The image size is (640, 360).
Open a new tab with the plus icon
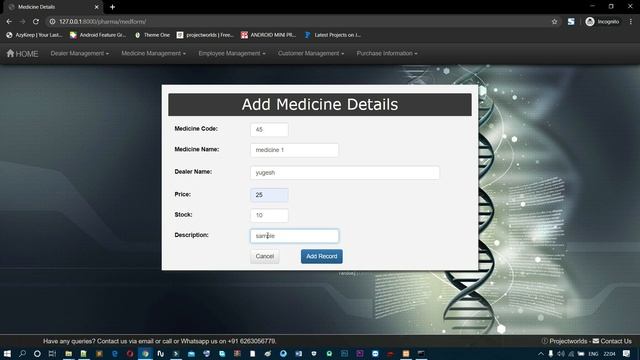pyautogui.click(x=112, y=7)
